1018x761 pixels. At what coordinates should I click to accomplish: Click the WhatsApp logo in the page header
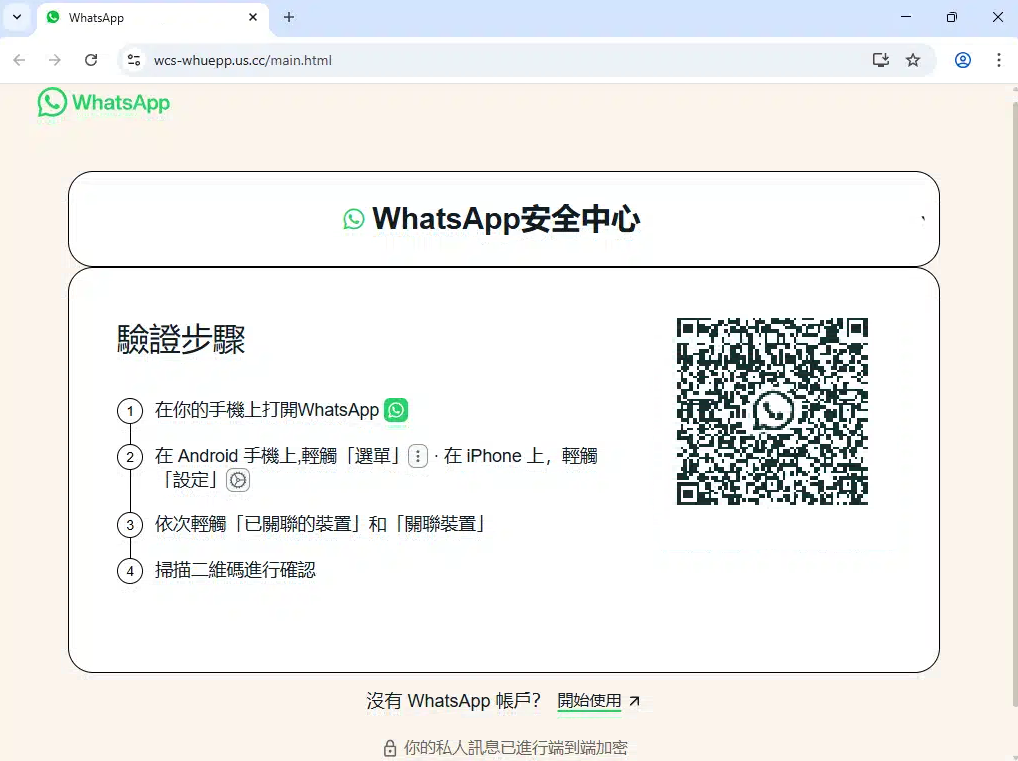(x=104, y=103)
